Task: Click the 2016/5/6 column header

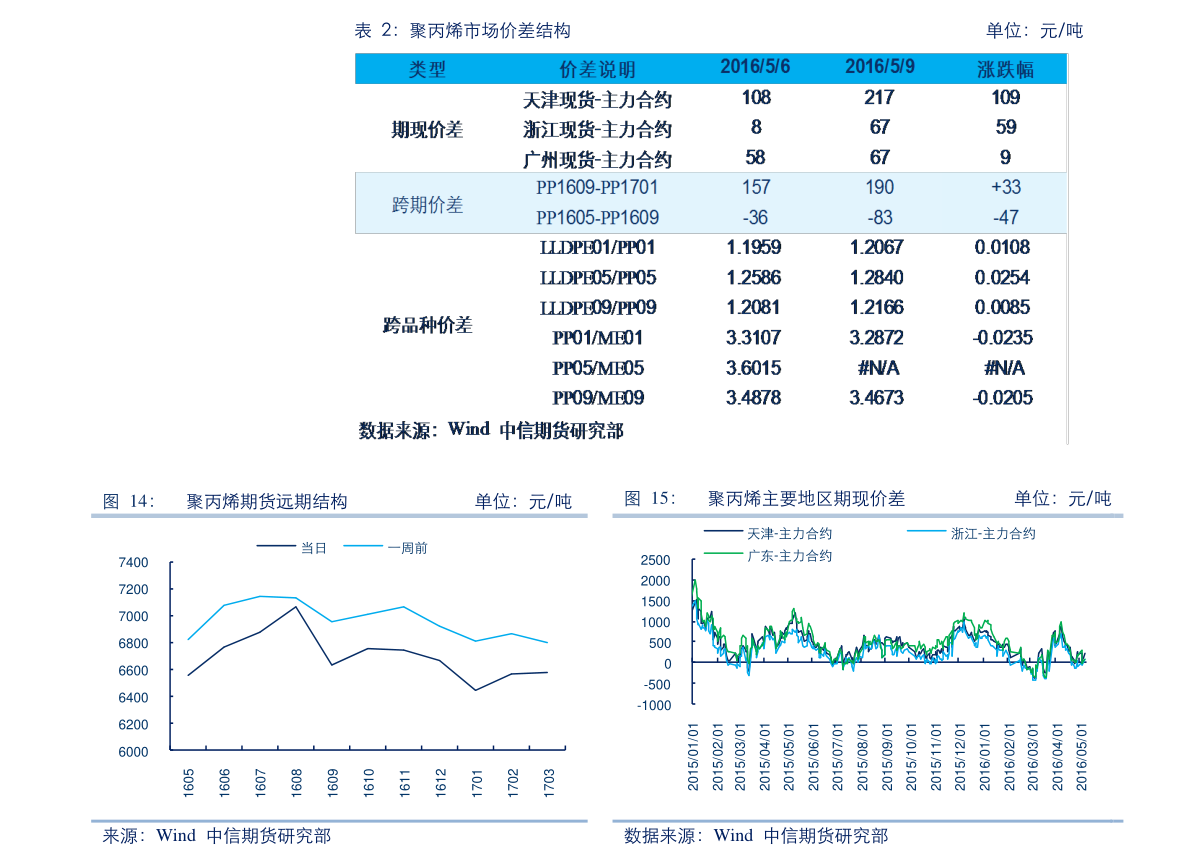Action: click(x=755, y=67)
